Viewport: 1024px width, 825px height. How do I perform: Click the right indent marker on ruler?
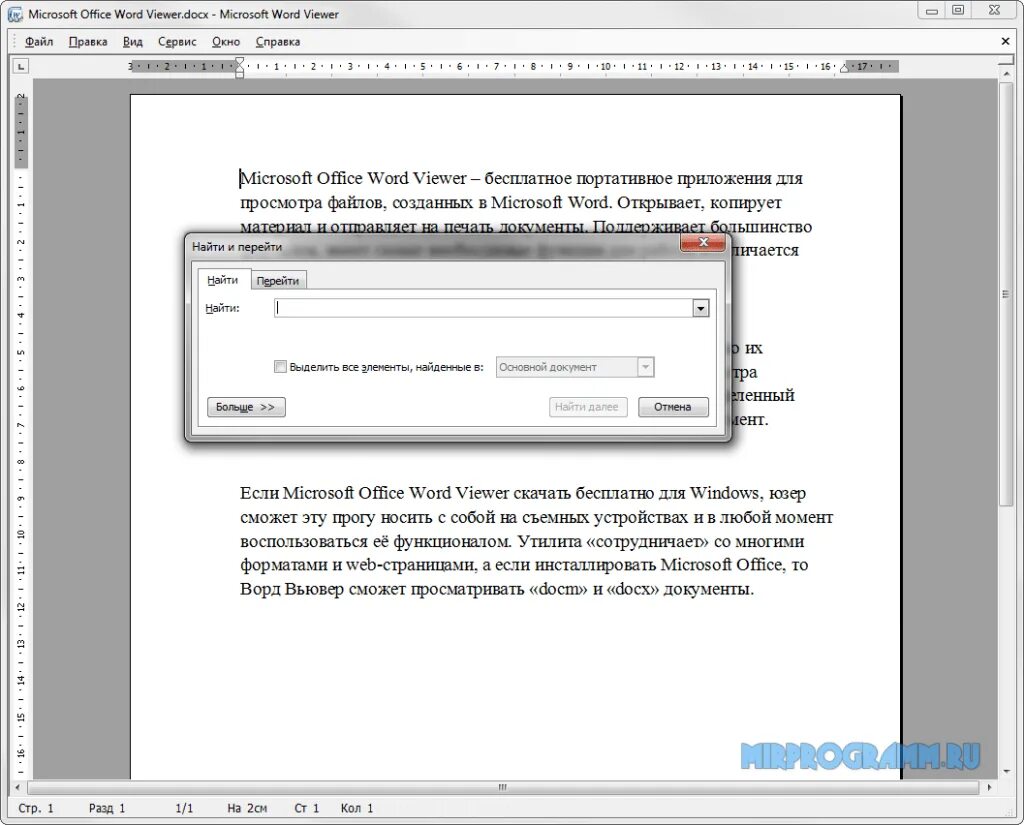844,68
